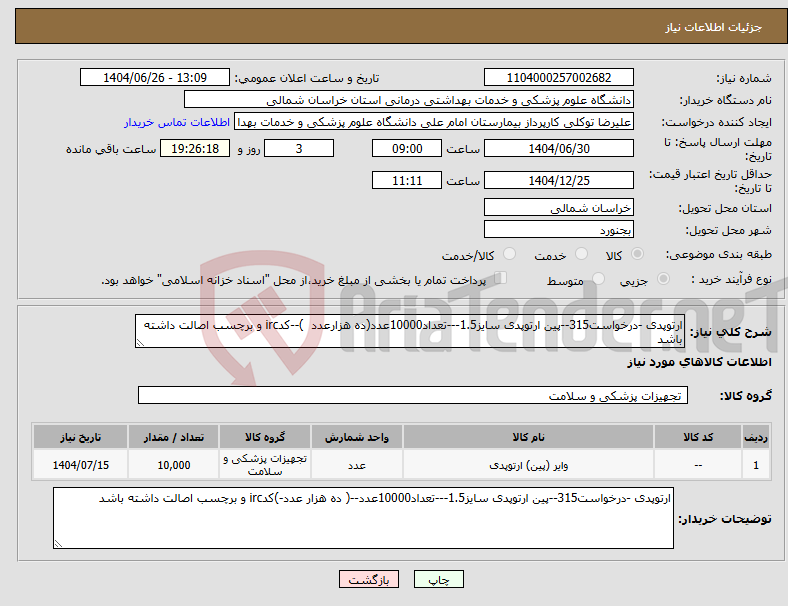The height and width of the screenshot is (606, 788).
Task: Click the کد کالا column header
Action: (x=698, y=437)
